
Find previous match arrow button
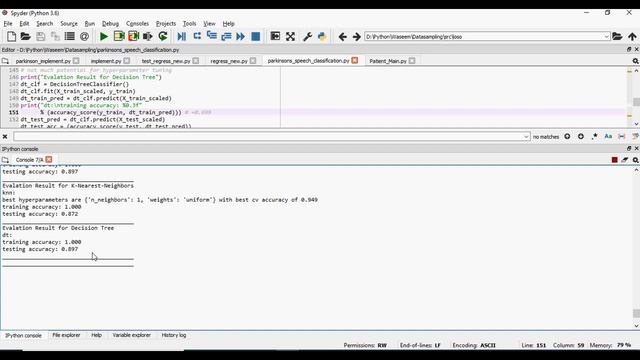[567, 136]
